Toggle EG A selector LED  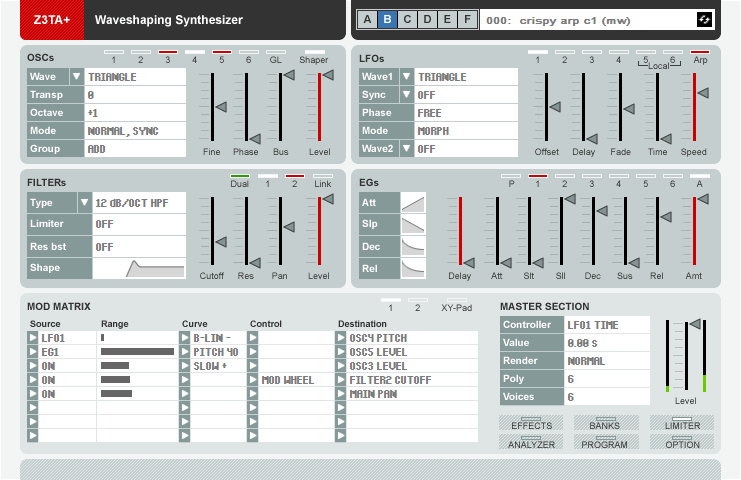point(700,176)
